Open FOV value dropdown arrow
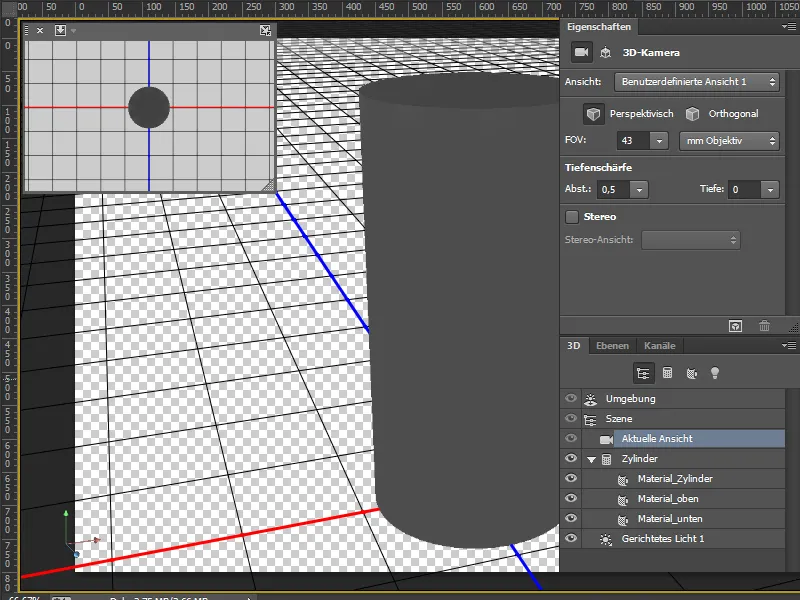 (659, 140)
